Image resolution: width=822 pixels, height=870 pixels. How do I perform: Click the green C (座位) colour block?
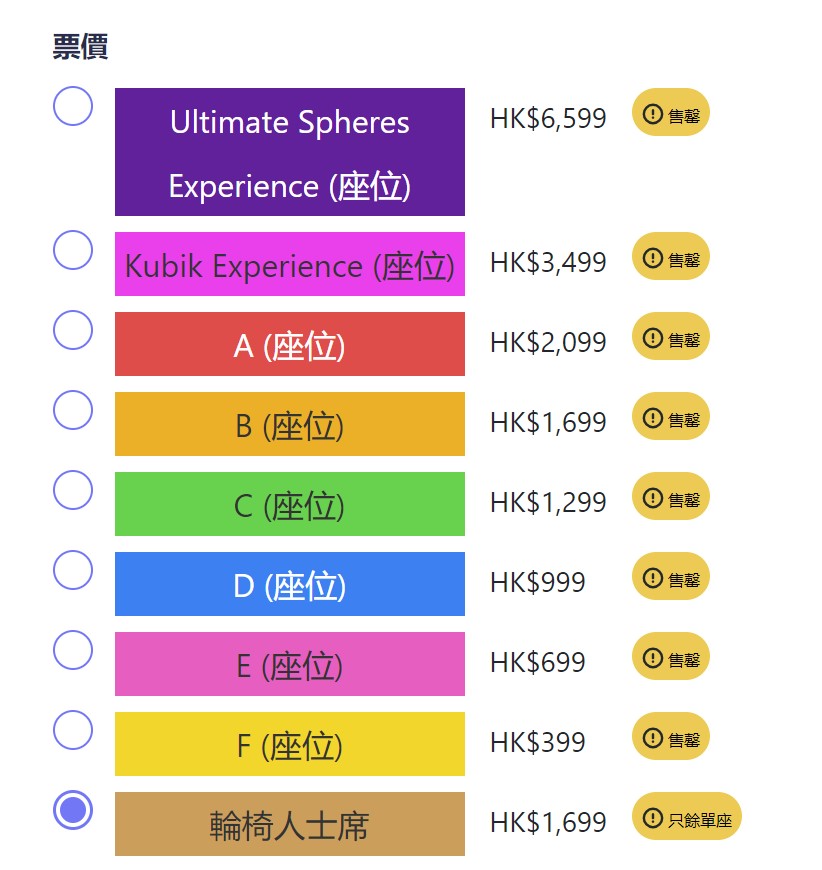pos(290,505)
